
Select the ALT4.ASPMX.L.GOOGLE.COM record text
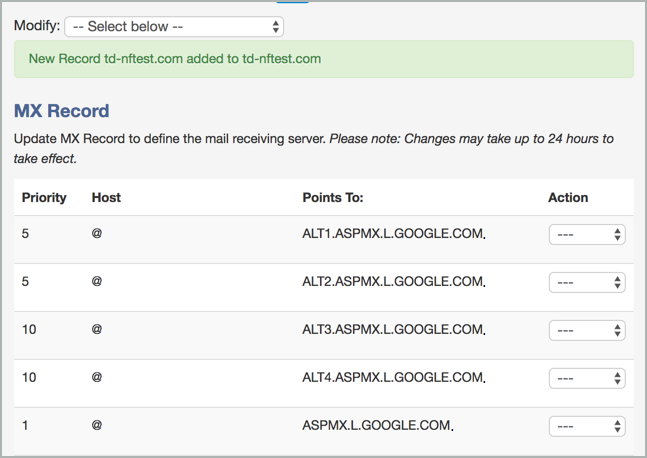393,378
